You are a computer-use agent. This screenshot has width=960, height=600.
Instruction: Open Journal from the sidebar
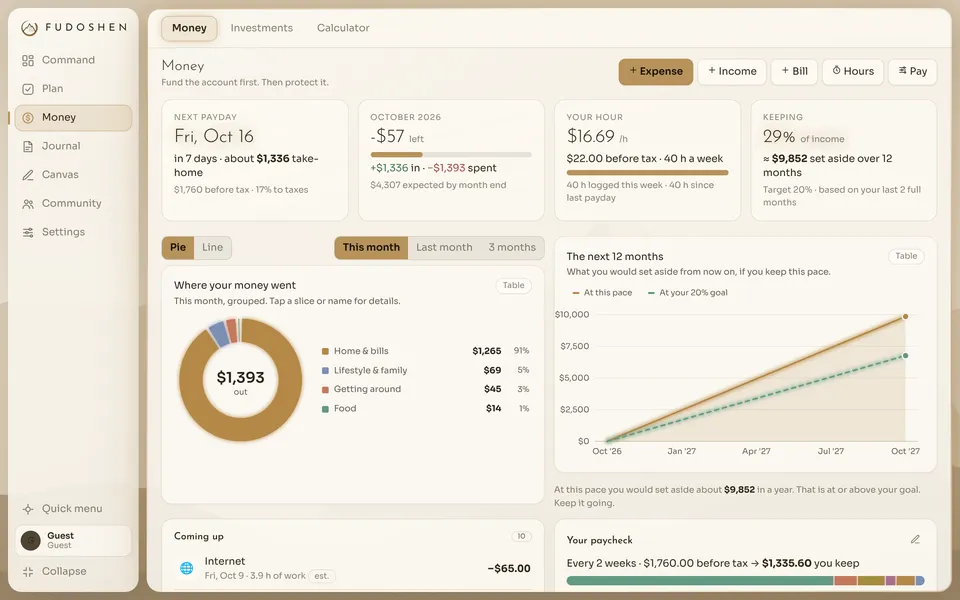tap(73, 146)
